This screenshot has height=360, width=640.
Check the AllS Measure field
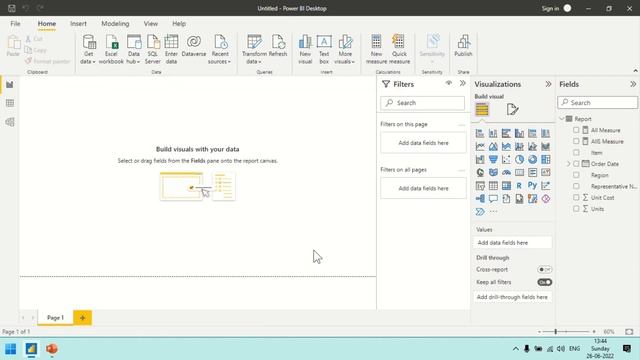(x=576, y=141)
